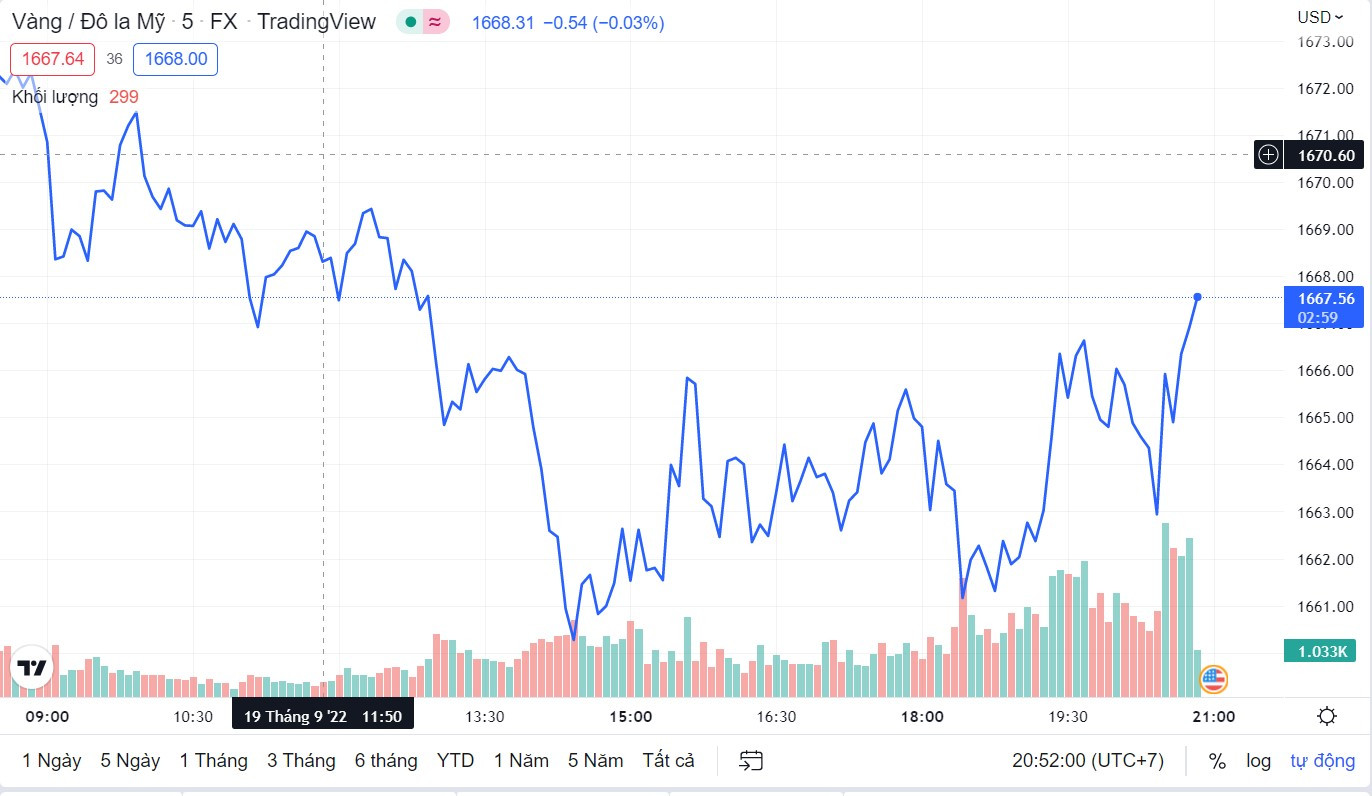Select the 1 Ngày time range

point(52,761)
